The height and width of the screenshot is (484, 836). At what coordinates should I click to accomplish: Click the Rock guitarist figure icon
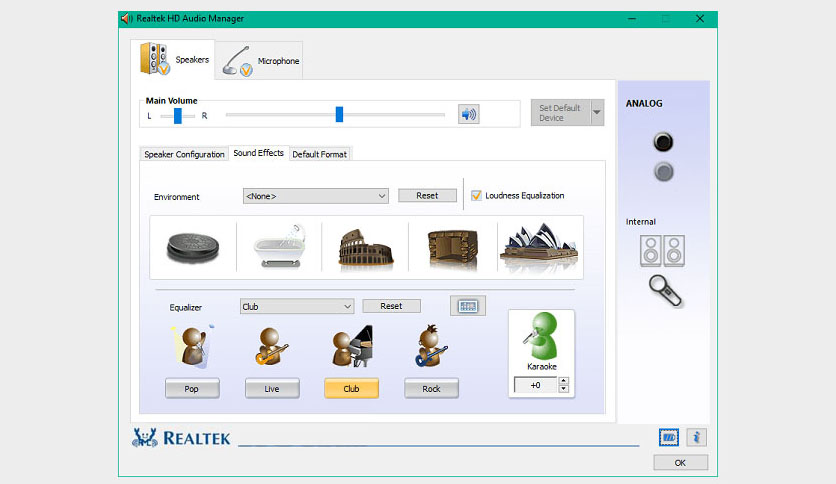pyautogui.click(x=431, y=346)
